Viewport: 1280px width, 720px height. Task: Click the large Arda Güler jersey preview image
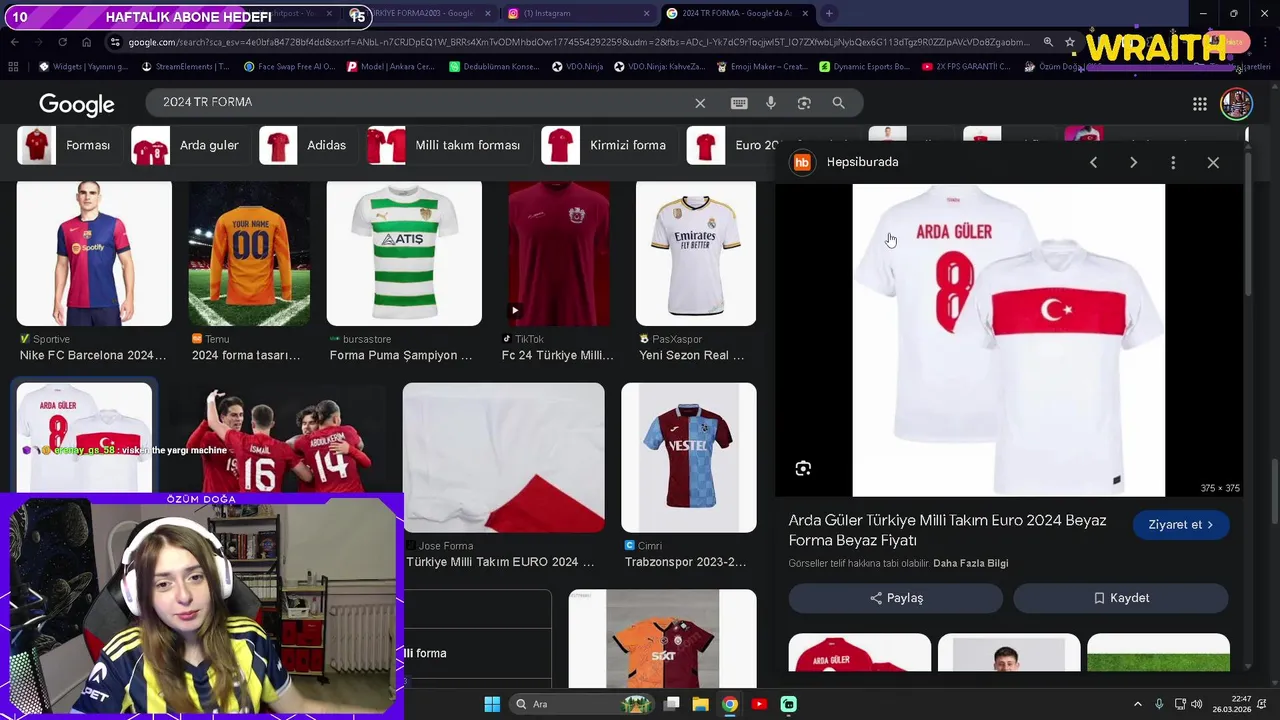pos(1008,340)
